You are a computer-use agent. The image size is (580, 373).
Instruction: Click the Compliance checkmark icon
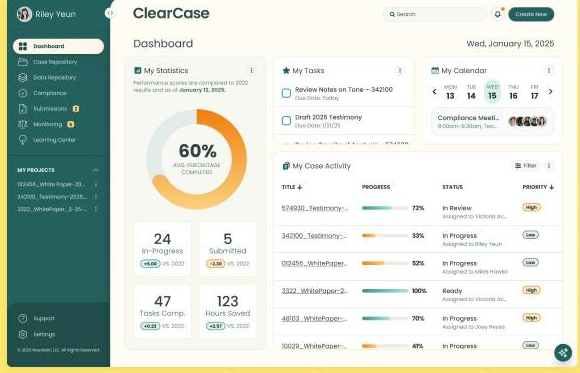point(23,93)
